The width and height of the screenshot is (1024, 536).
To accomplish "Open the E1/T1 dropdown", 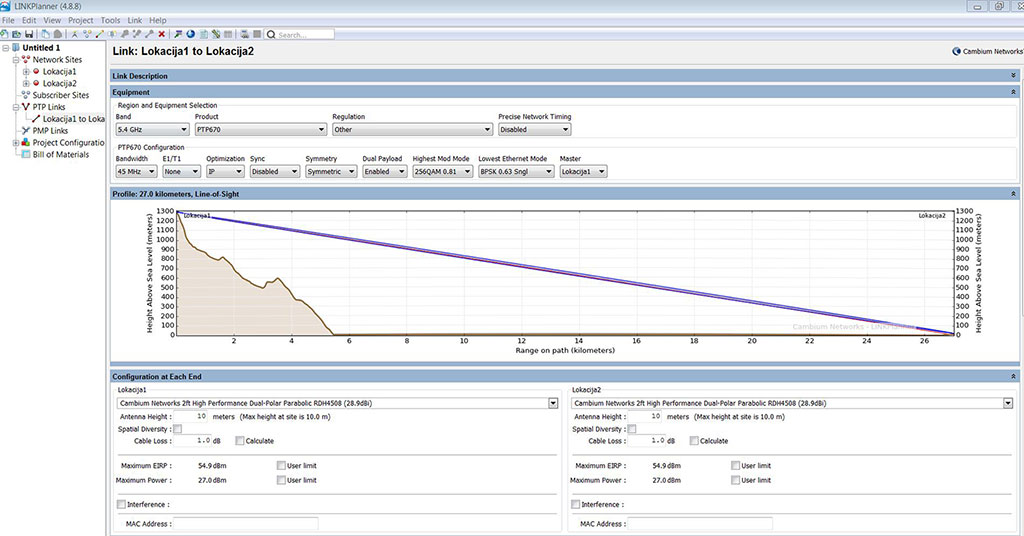I will point(181,171).
